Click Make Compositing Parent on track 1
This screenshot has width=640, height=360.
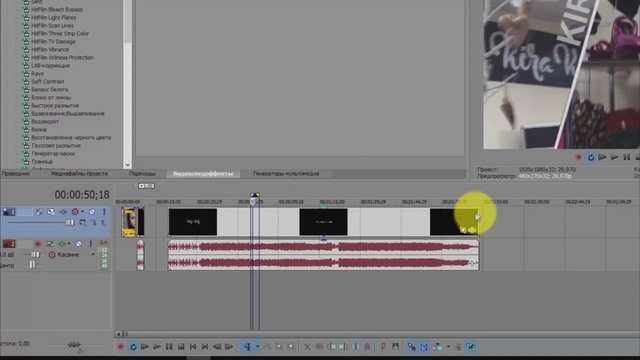tap(103, 223)
